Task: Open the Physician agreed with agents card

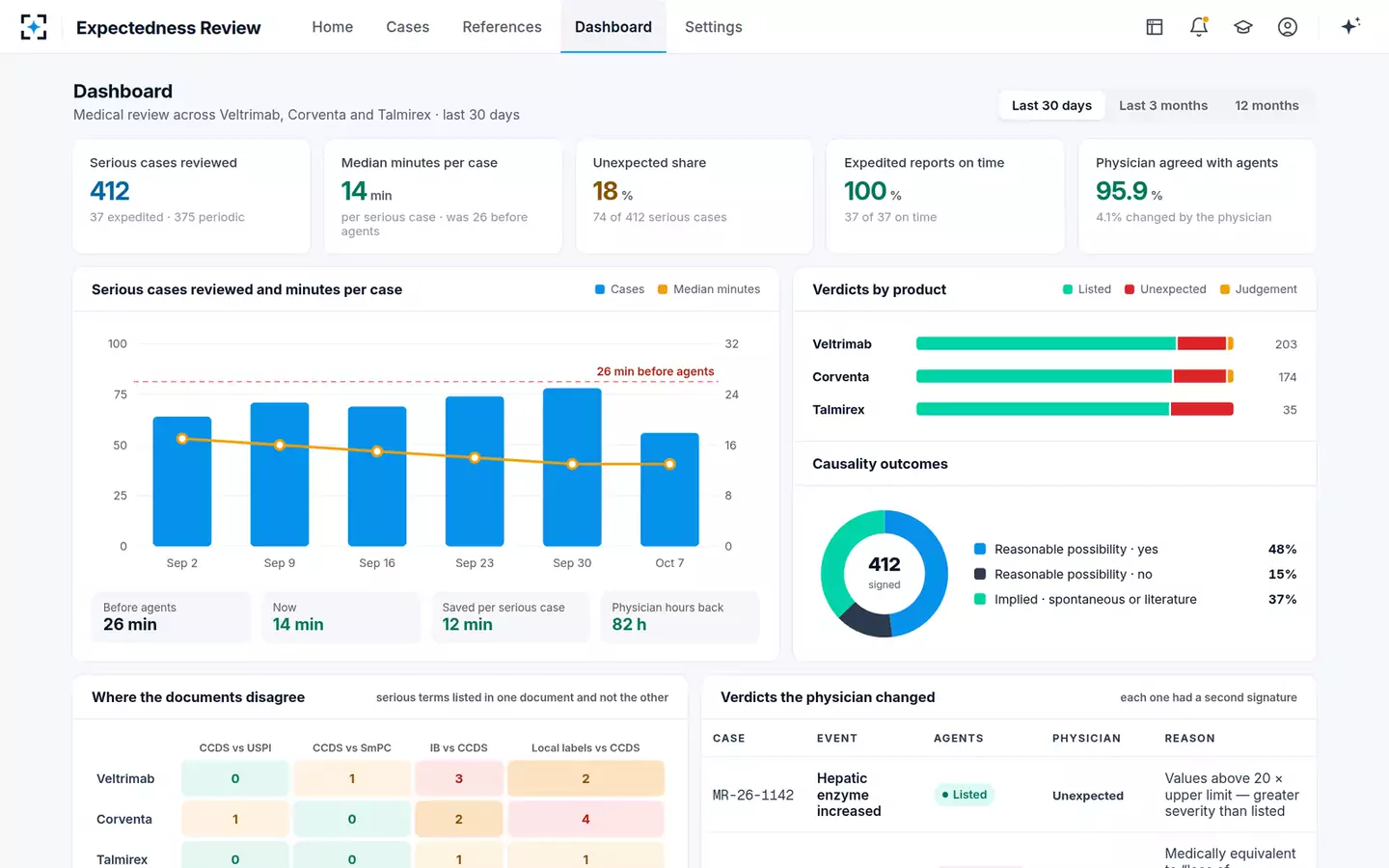Action: click(x=1197, y=197)
